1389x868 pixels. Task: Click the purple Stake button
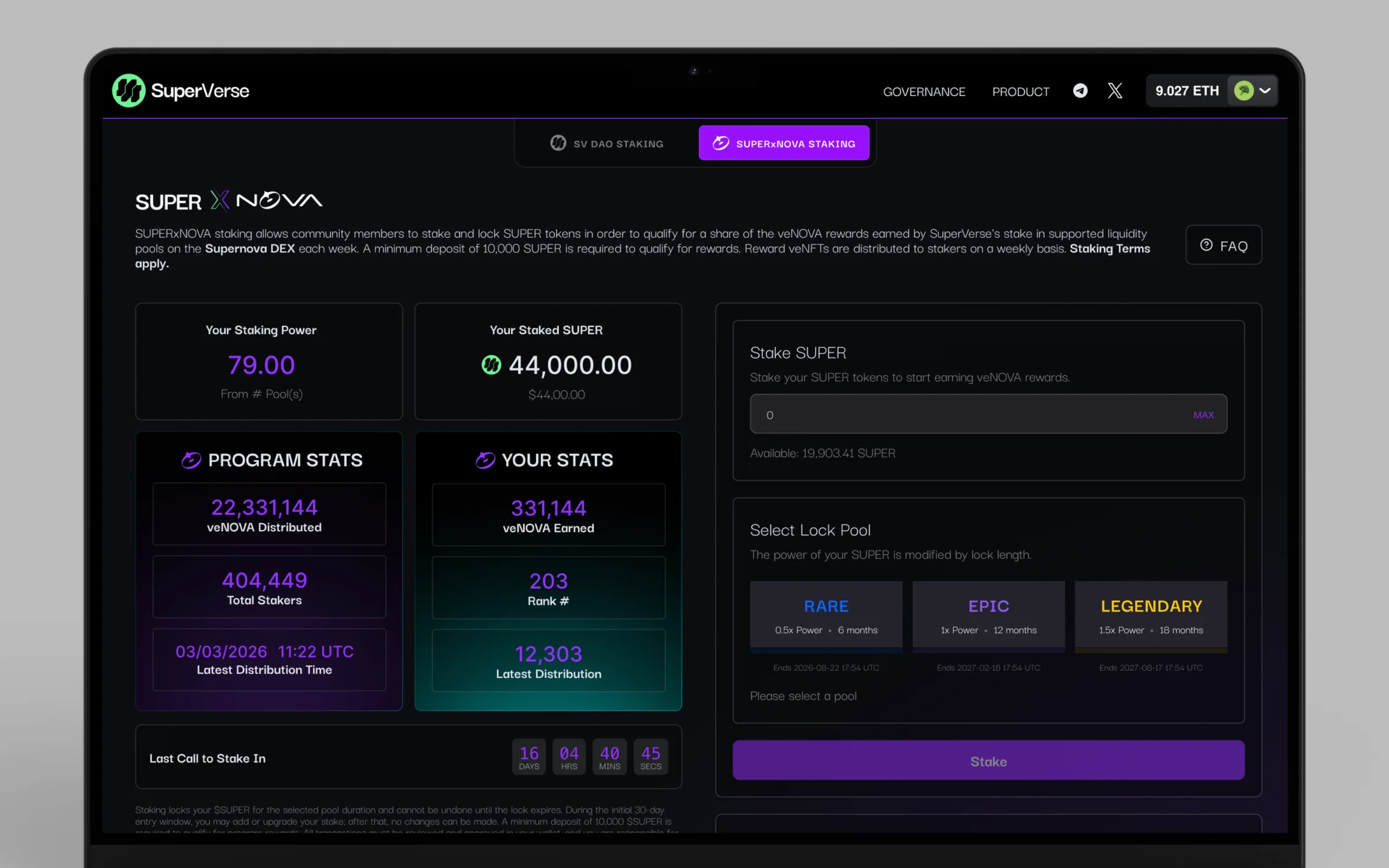(988, 760)
